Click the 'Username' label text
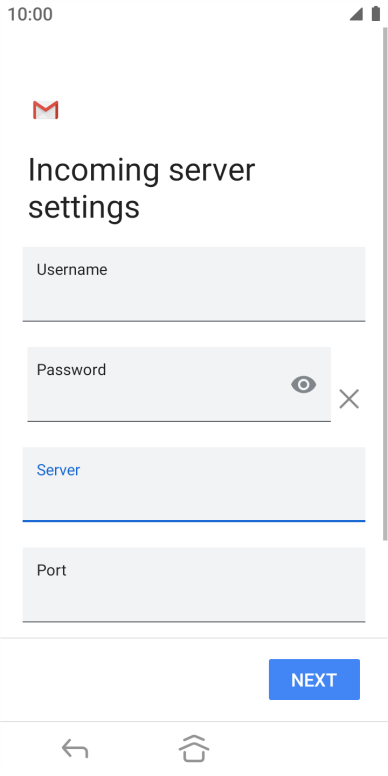 click(72, 270)
